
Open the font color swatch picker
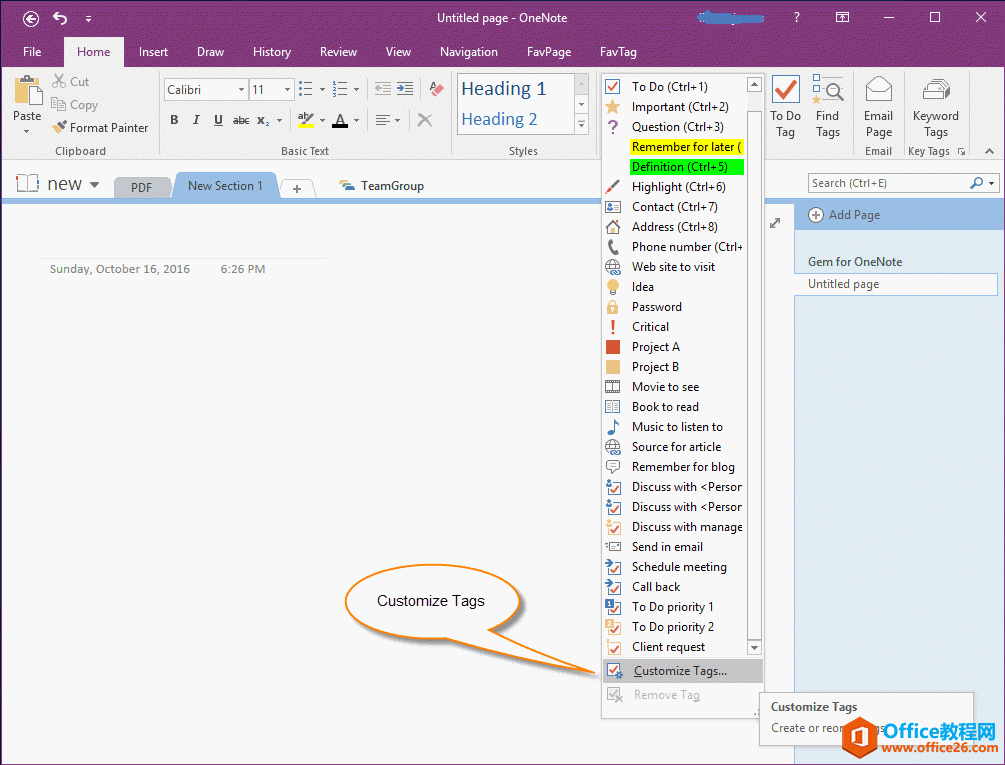pos(355,120)
